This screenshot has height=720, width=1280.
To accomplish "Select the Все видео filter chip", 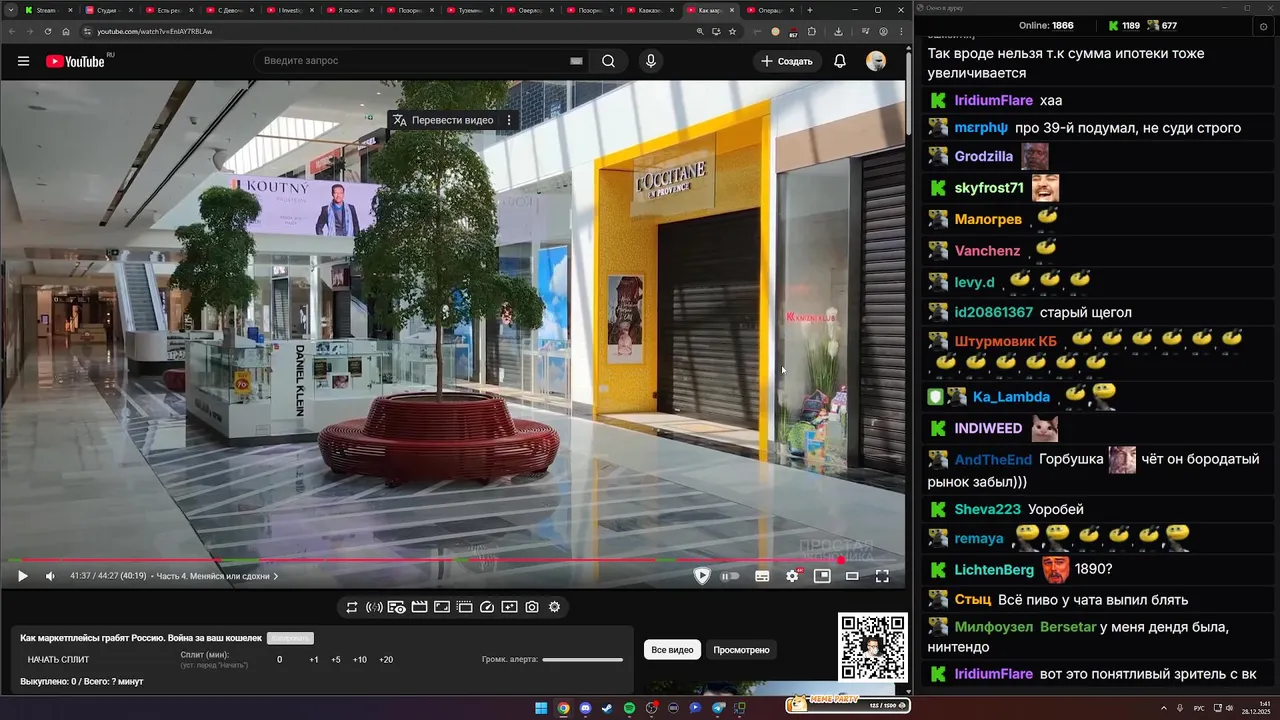I will pos(672,650).
